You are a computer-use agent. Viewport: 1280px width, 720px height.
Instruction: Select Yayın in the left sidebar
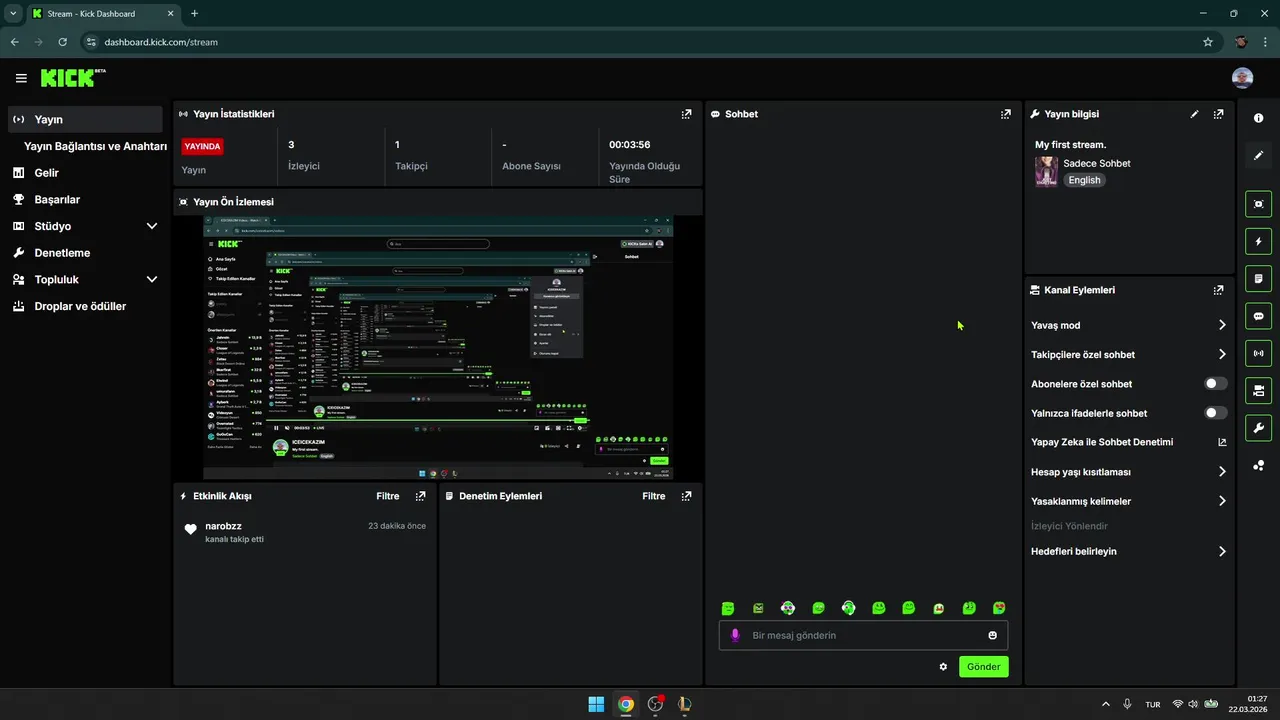85,119
